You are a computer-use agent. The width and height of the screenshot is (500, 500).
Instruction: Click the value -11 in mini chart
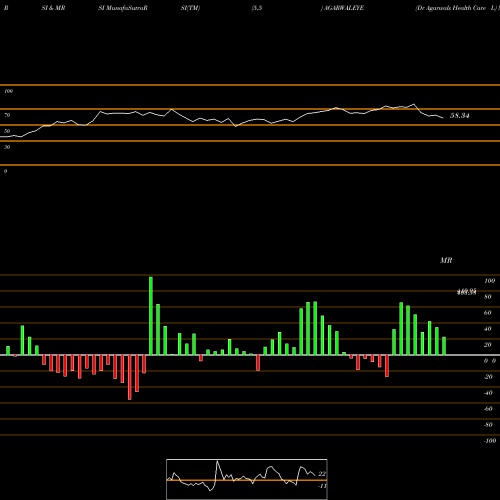322,486
